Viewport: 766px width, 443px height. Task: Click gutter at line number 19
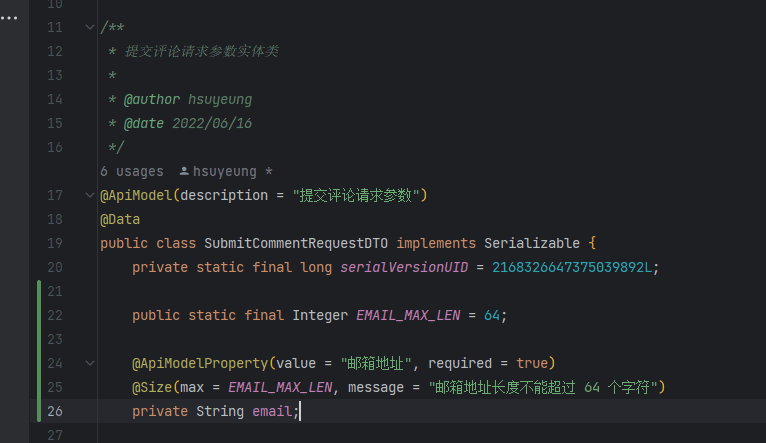[x=54, y=243]
